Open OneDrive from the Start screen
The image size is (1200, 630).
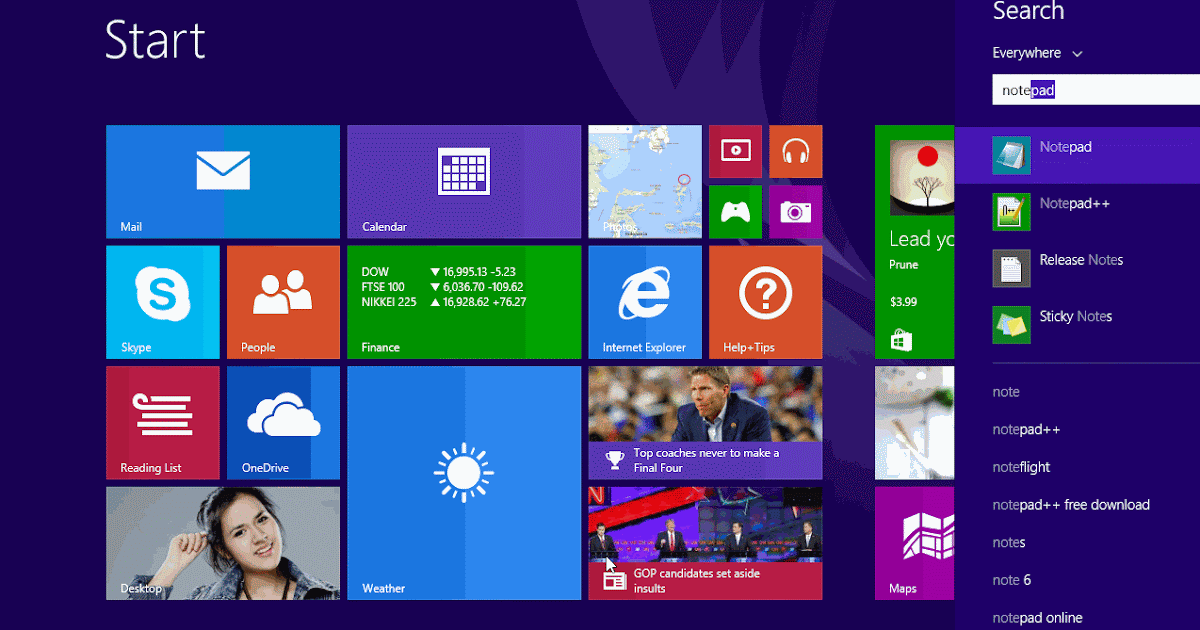(x=283, y=422)
